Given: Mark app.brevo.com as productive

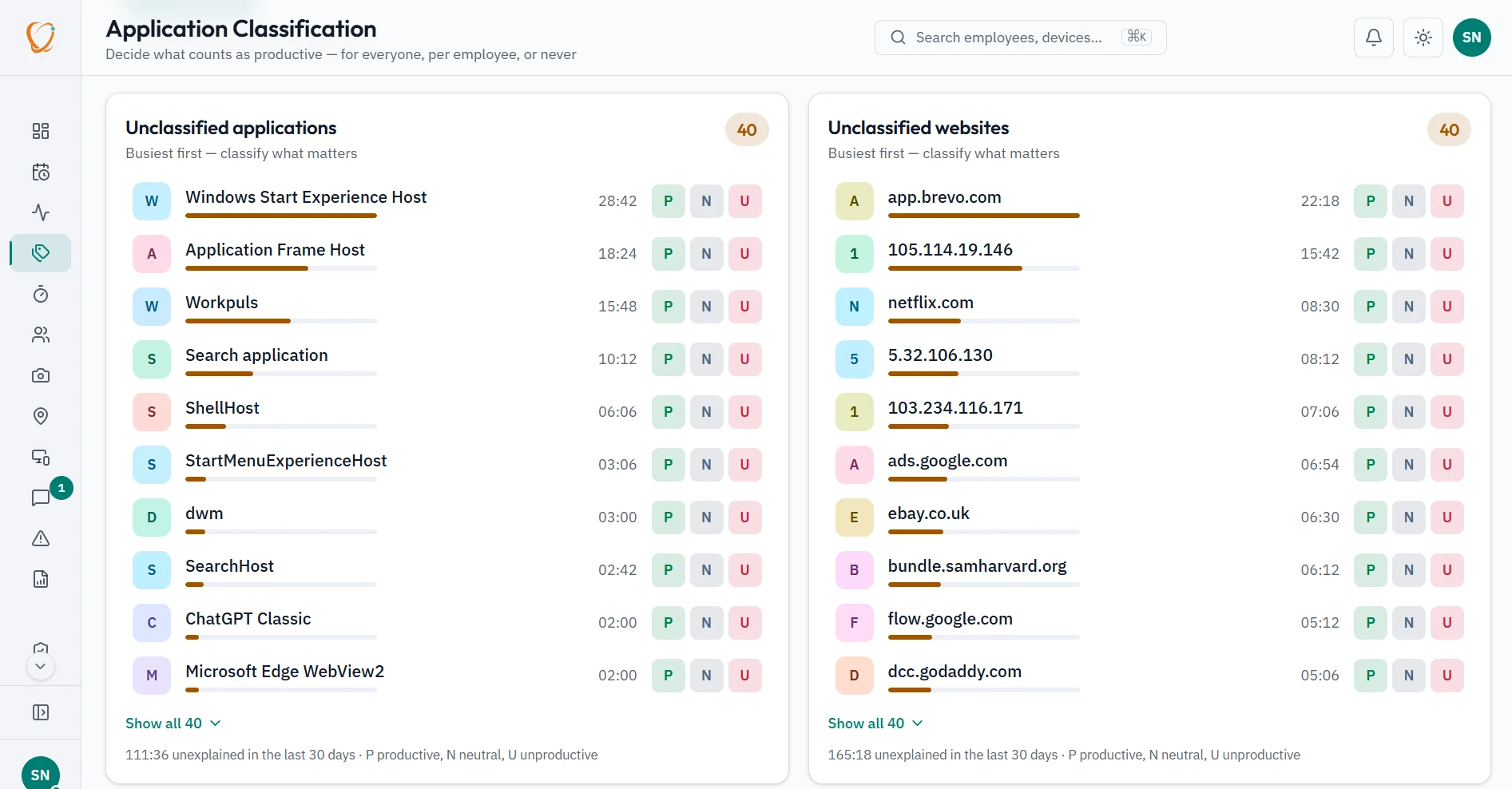Looking at the screenshot, I should pos(1371,201).
